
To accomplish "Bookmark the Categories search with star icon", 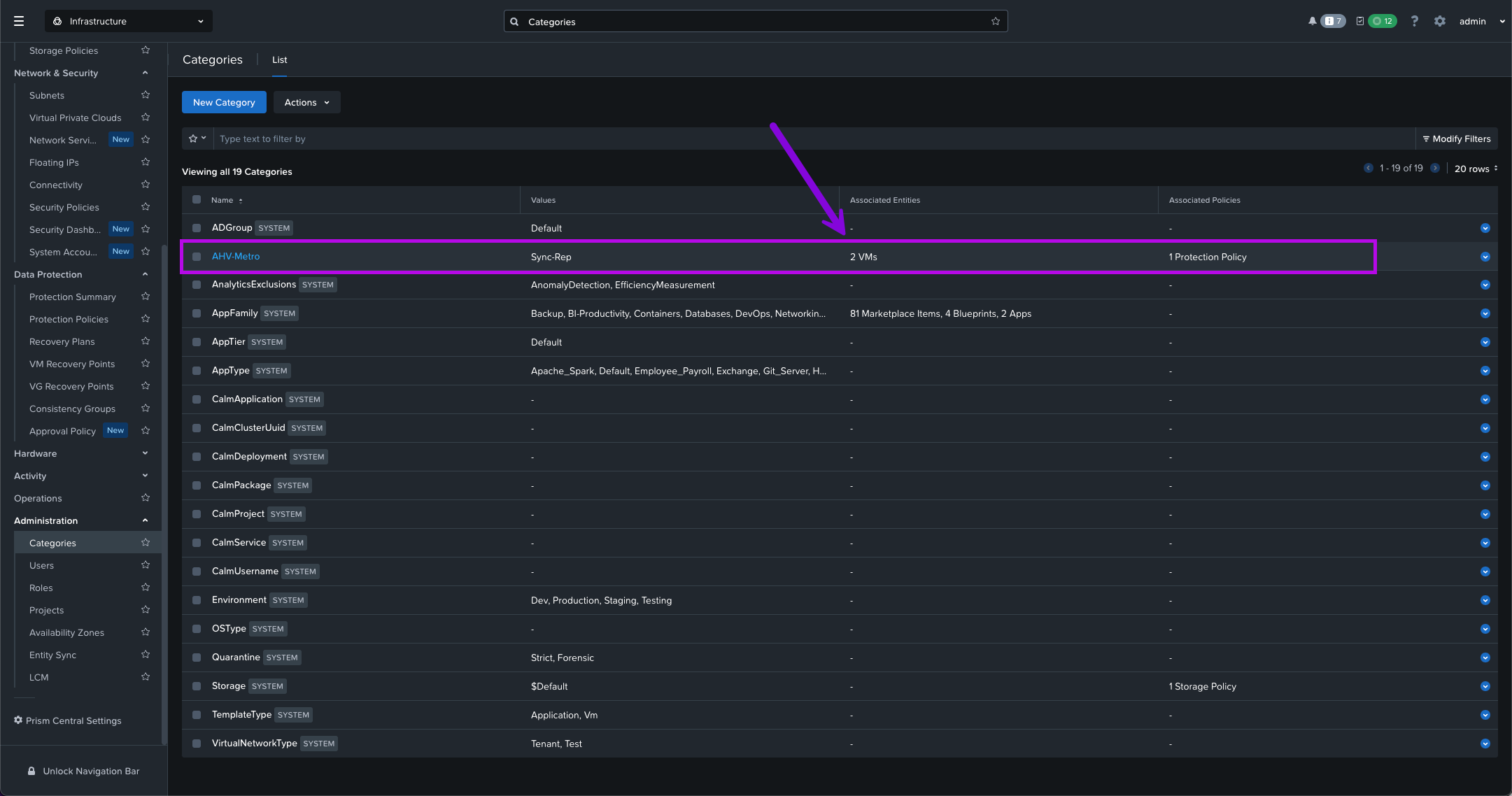I will [x=995, y=21].
